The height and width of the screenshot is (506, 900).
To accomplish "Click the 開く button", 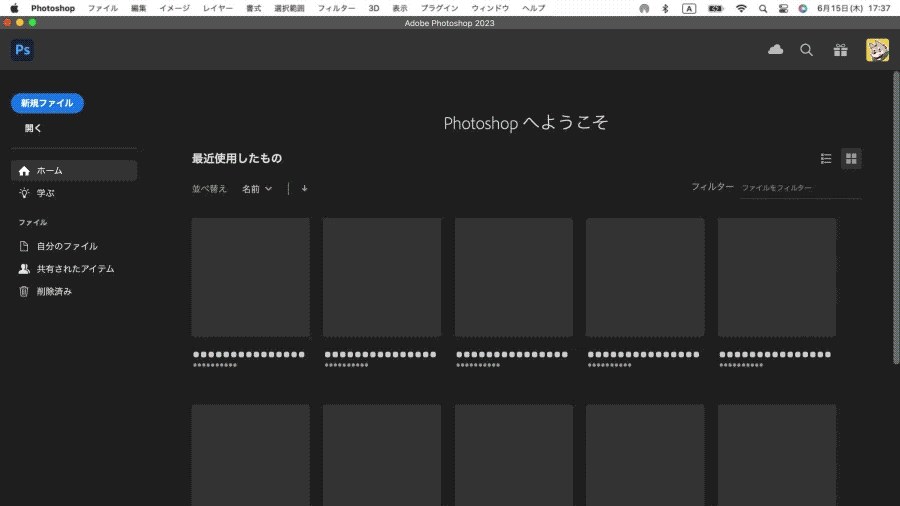I will [33, 128].
